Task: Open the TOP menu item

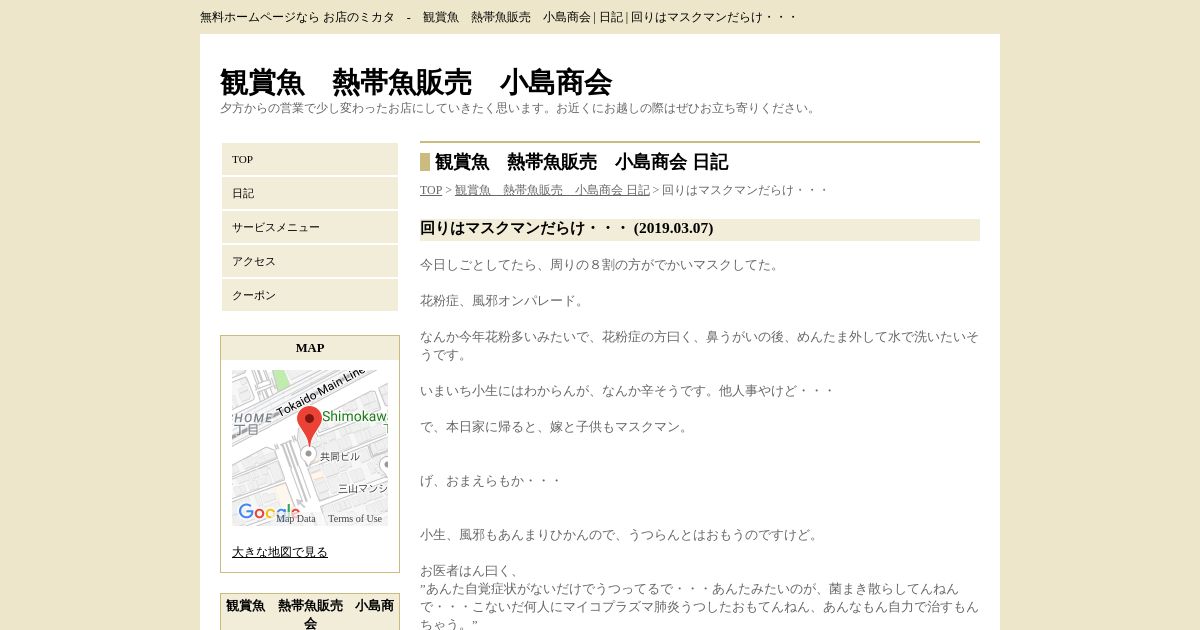Action: [310, 159]
